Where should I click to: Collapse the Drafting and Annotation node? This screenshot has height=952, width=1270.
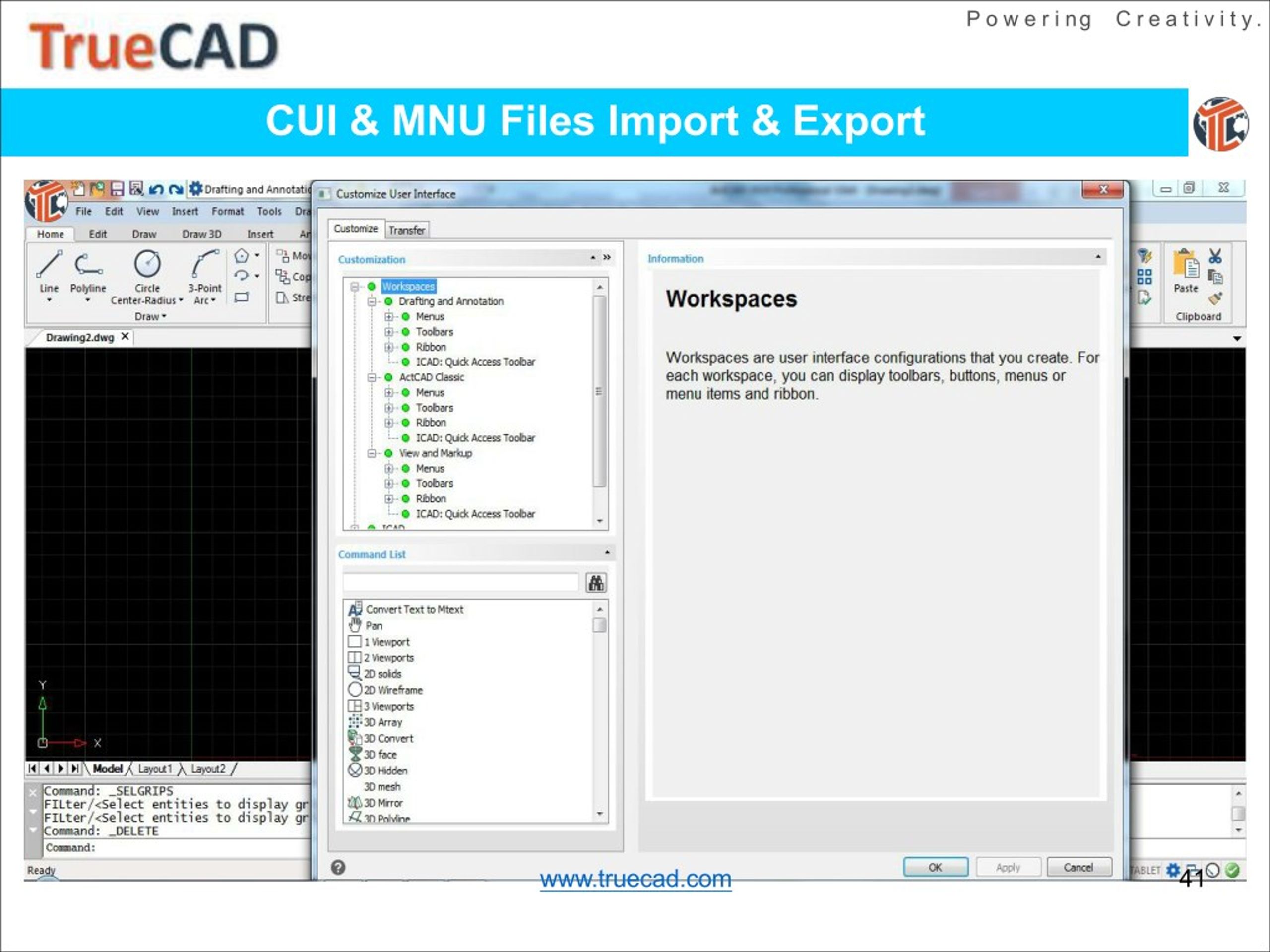coord(372,301)
